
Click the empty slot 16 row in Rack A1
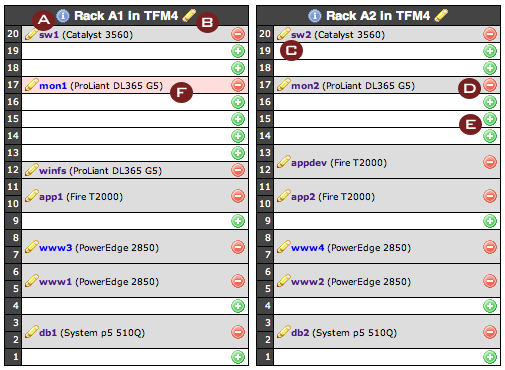pos(135,102)
